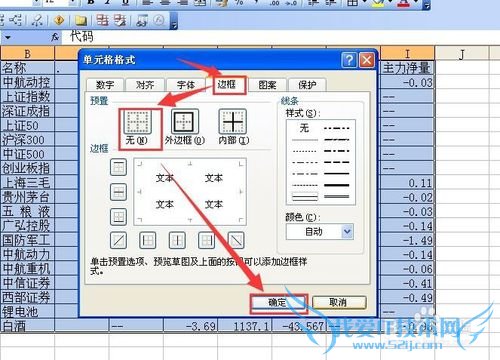Click the red table with checkmark icon

pyautogui.click(x=120, y=20)
